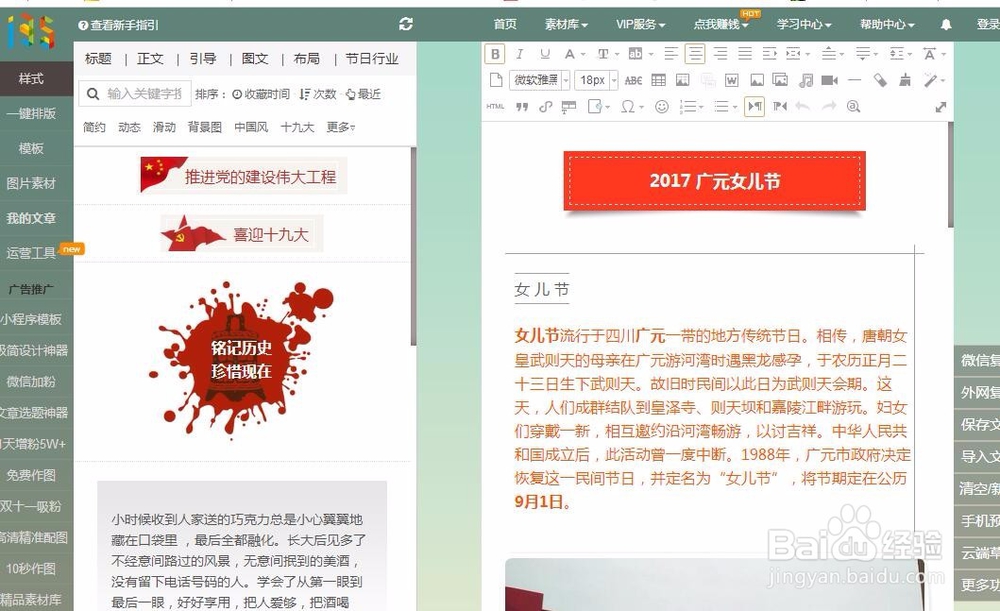Expand the font family 微软雅黑 dropdown

point(566,80)
